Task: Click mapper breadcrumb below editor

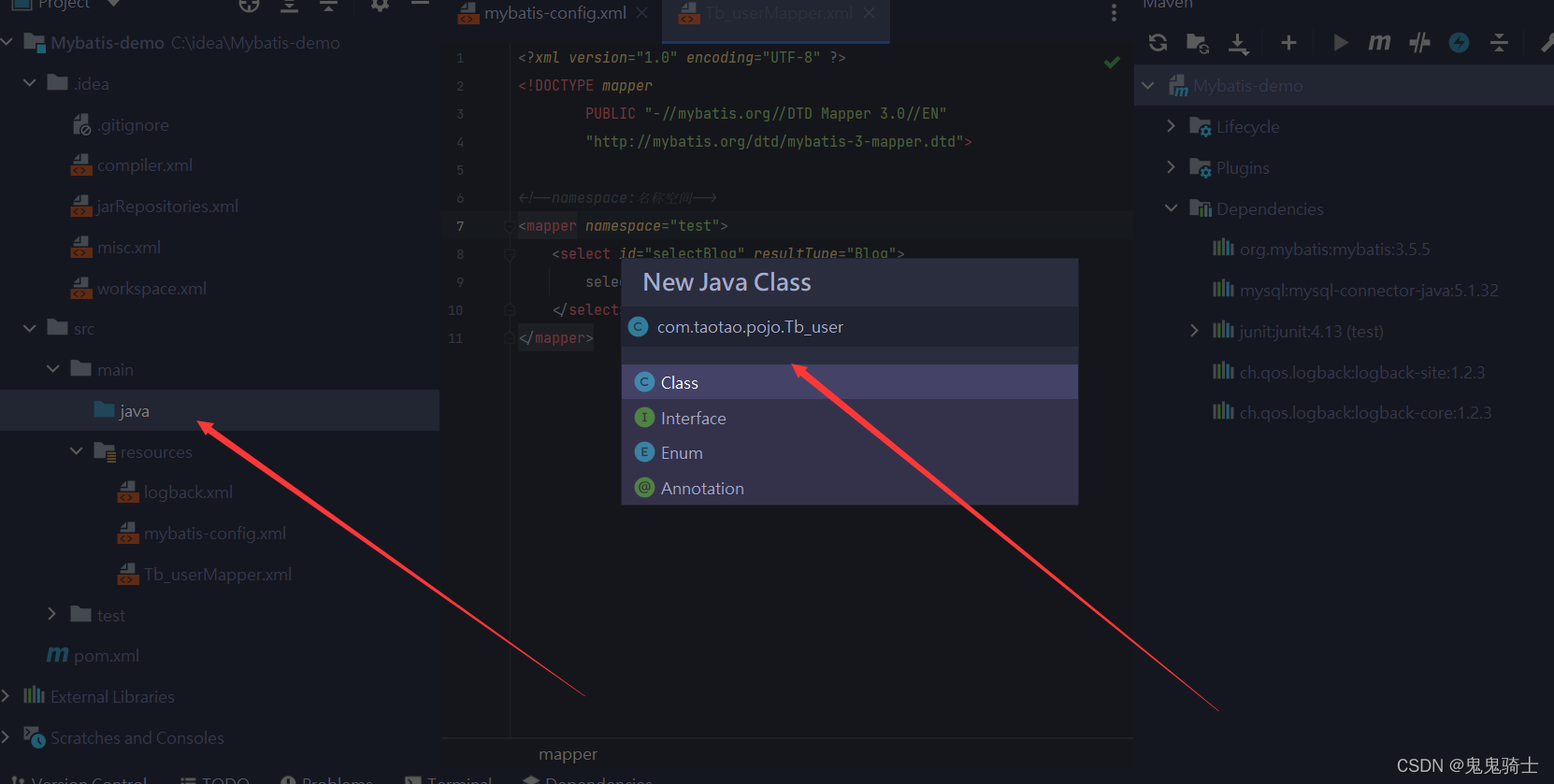Action: [568, 754]
